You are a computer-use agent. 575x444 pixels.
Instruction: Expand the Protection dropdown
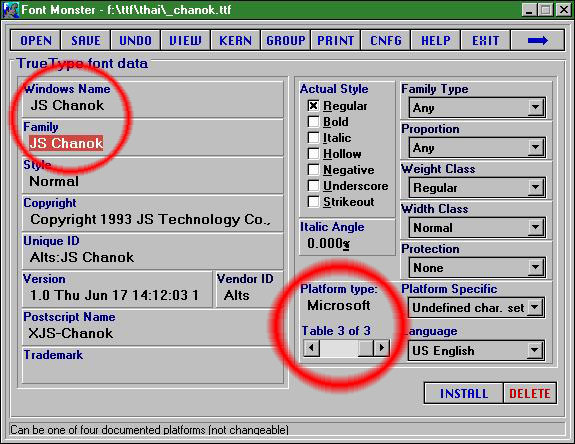(x=535, y=267)
